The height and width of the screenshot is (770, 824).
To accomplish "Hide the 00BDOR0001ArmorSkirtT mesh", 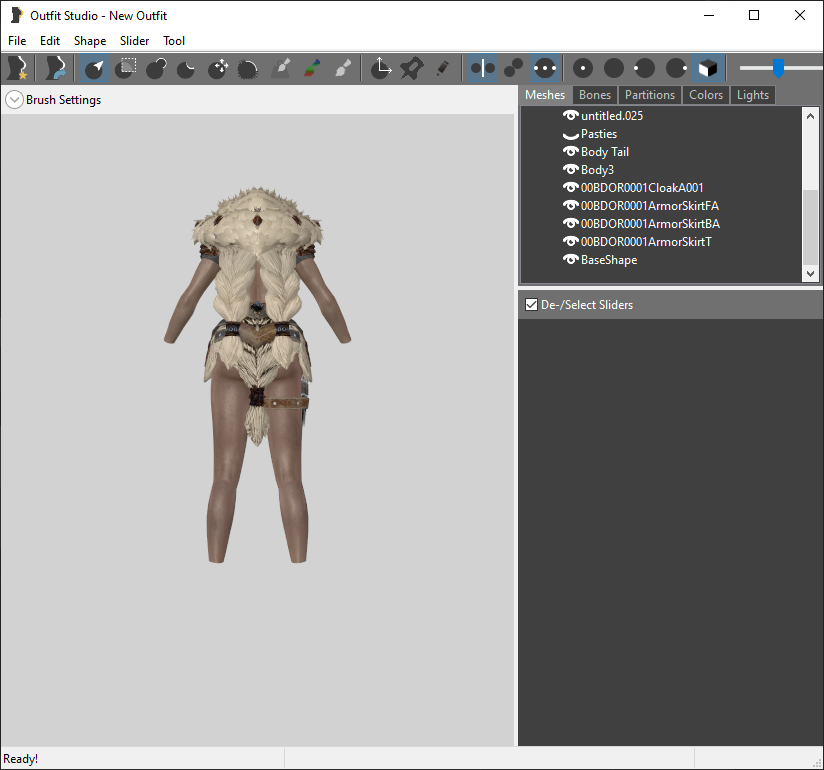I will point(570,241).
